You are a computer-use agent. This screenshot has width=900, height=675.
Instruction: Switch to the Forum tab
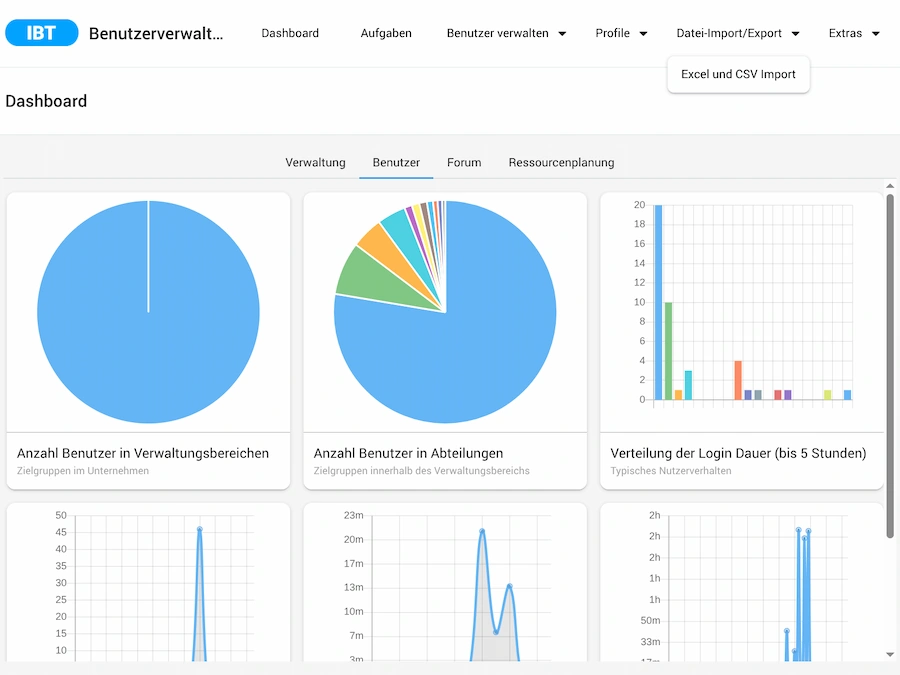click(464, 162)
